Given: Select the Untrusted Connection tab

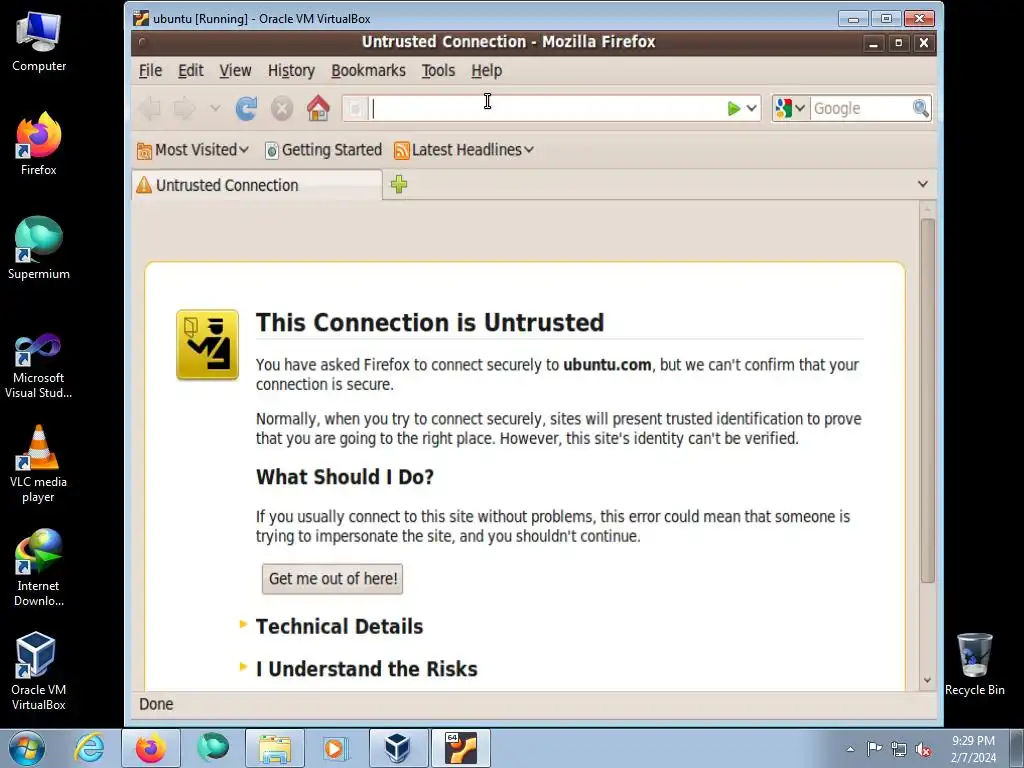Looking at the screenshot, I should point(256,185).
